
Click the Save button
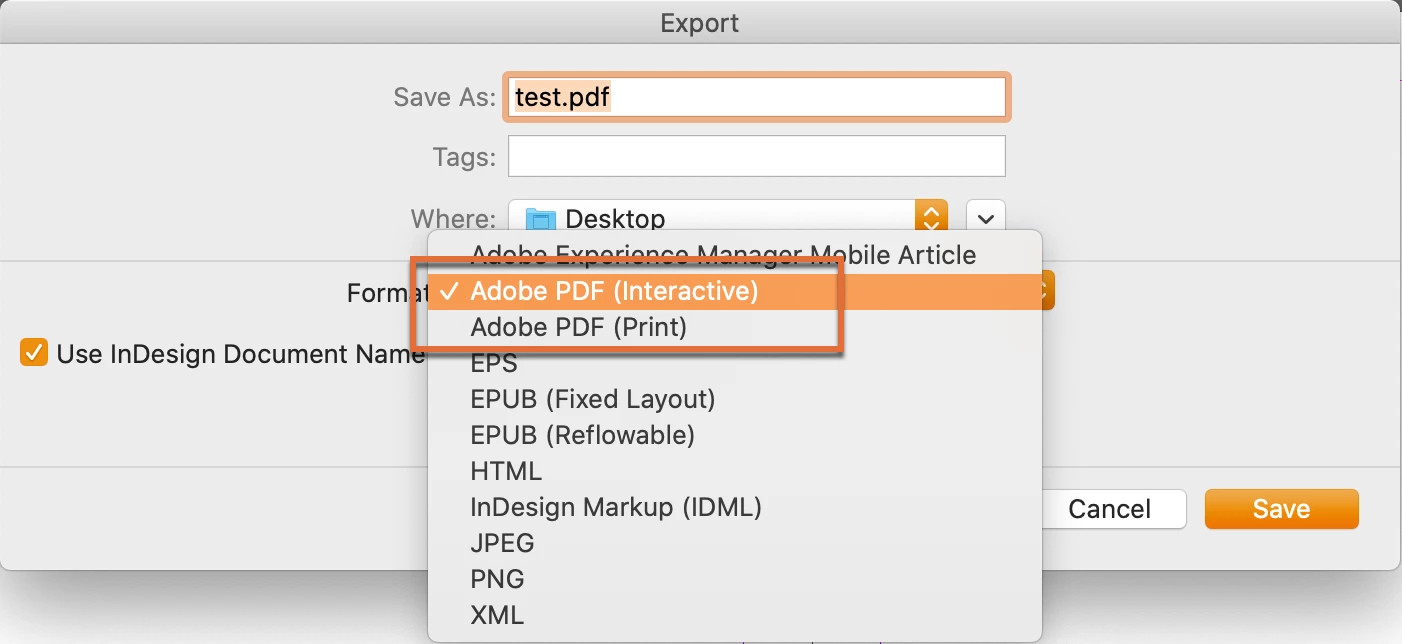[1281, 509]
